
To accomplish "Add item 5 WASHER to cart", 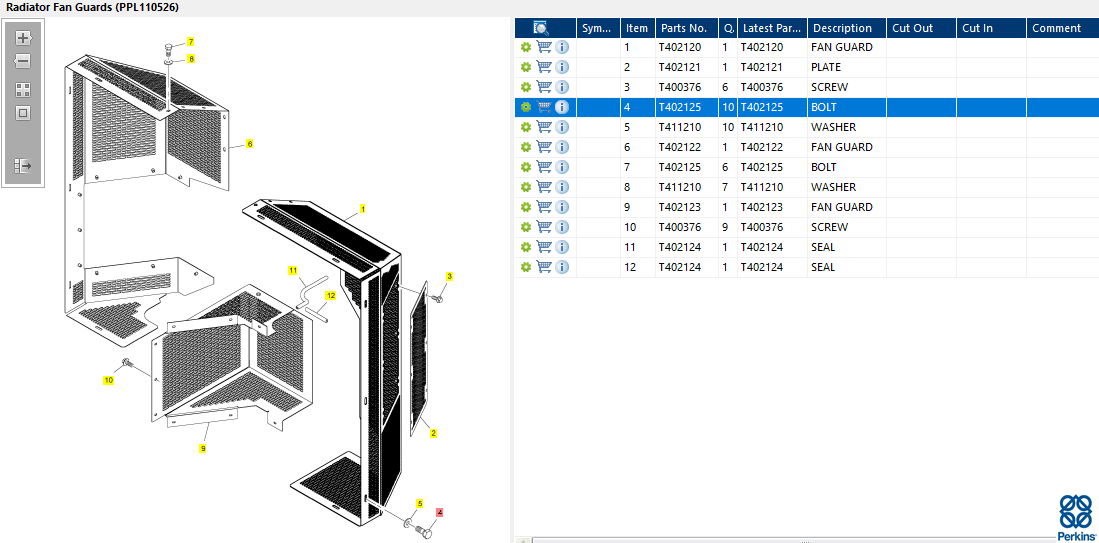I will (x=544, y=127).
